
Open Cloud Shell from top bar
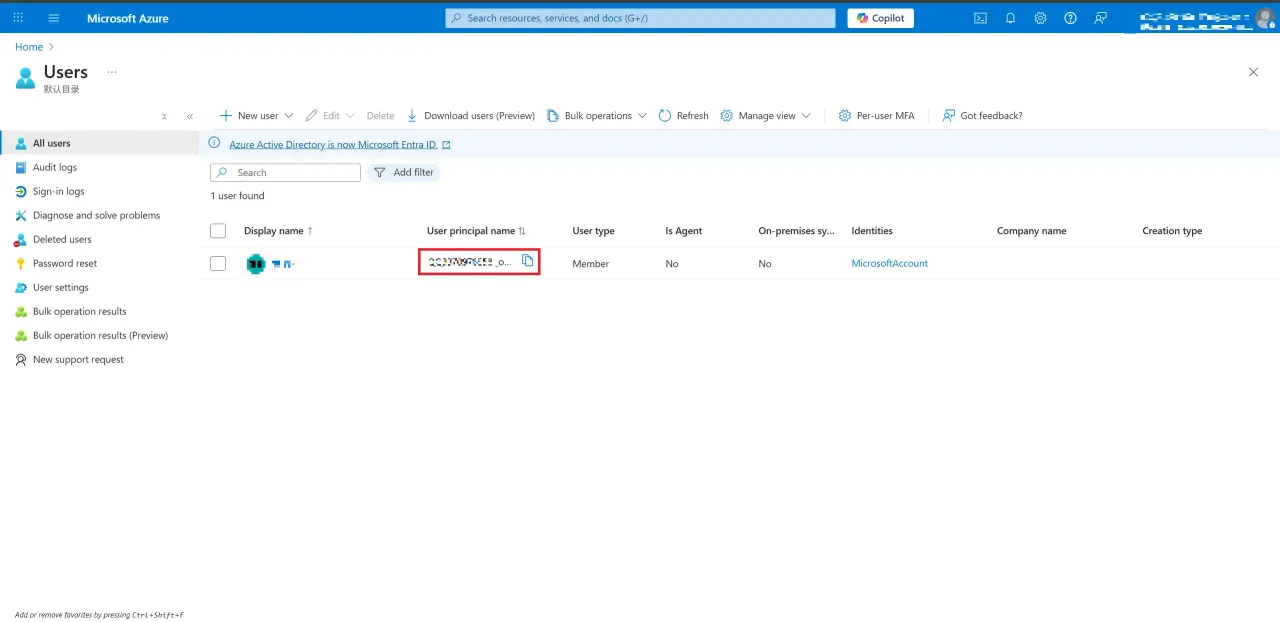(x=981, y=18)
